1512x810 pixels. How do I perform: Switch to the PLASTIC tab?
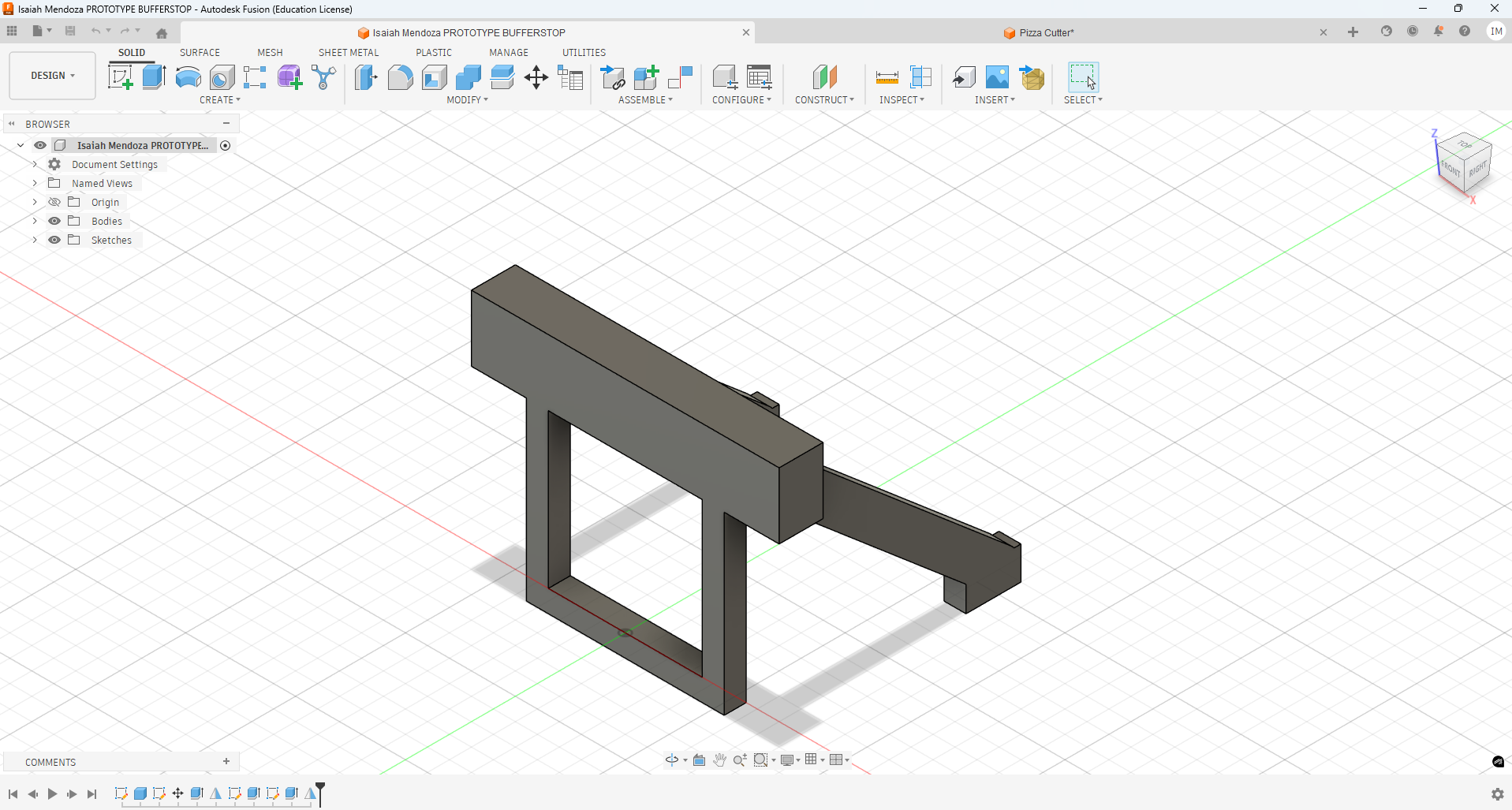pyautogui.click(x=434, y=53)
